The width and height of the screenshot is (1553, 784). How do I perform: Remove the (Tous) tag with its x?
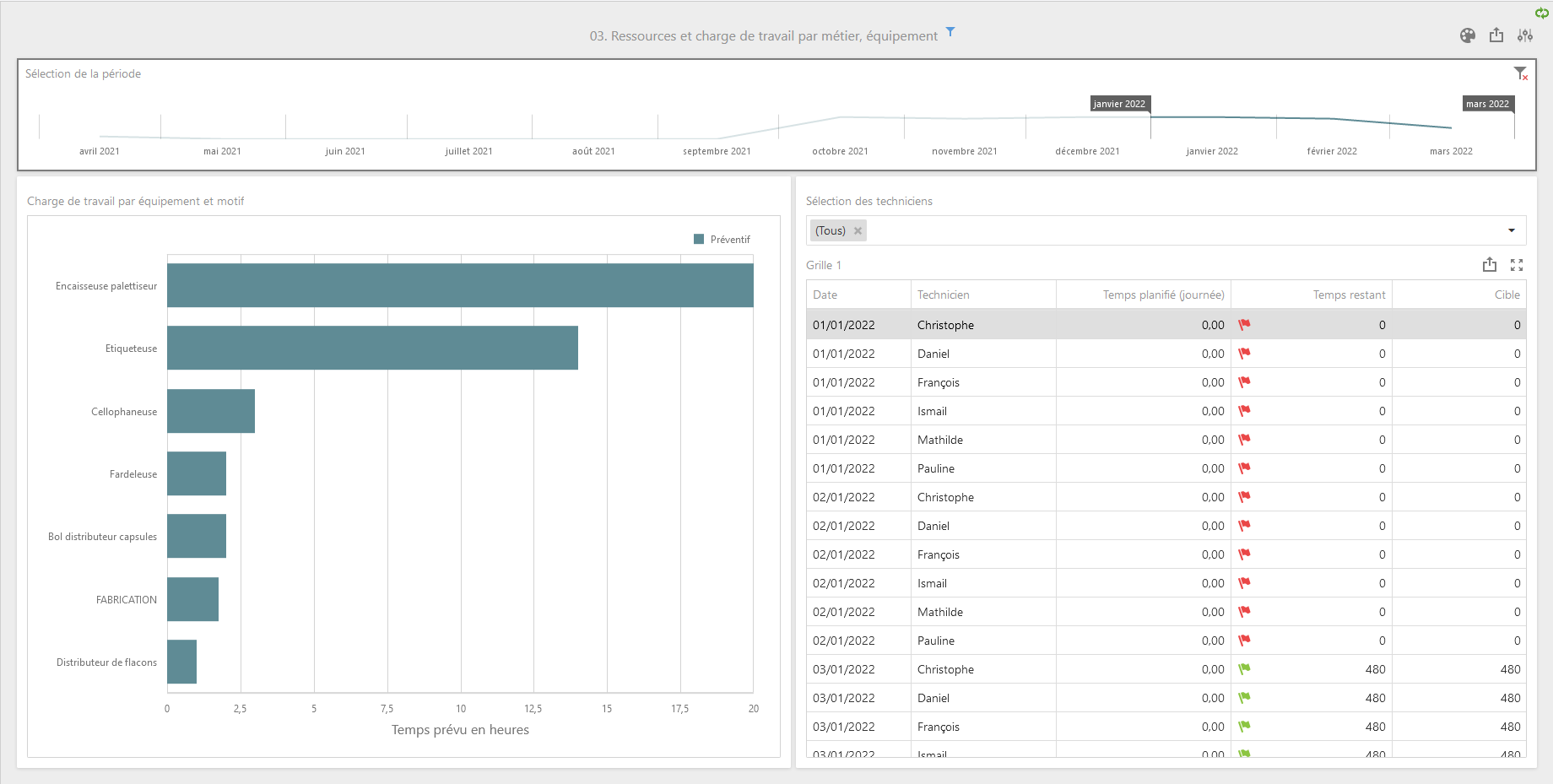pos(858,230)
